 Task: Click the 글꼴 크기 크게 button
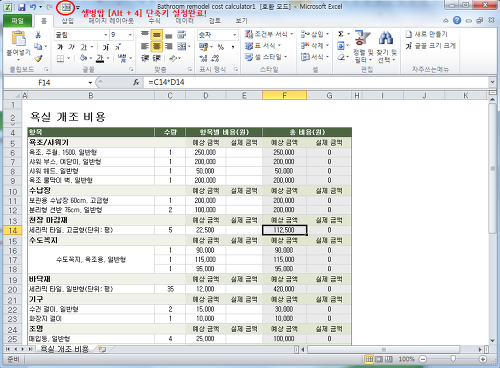click(x=430, y=46)
